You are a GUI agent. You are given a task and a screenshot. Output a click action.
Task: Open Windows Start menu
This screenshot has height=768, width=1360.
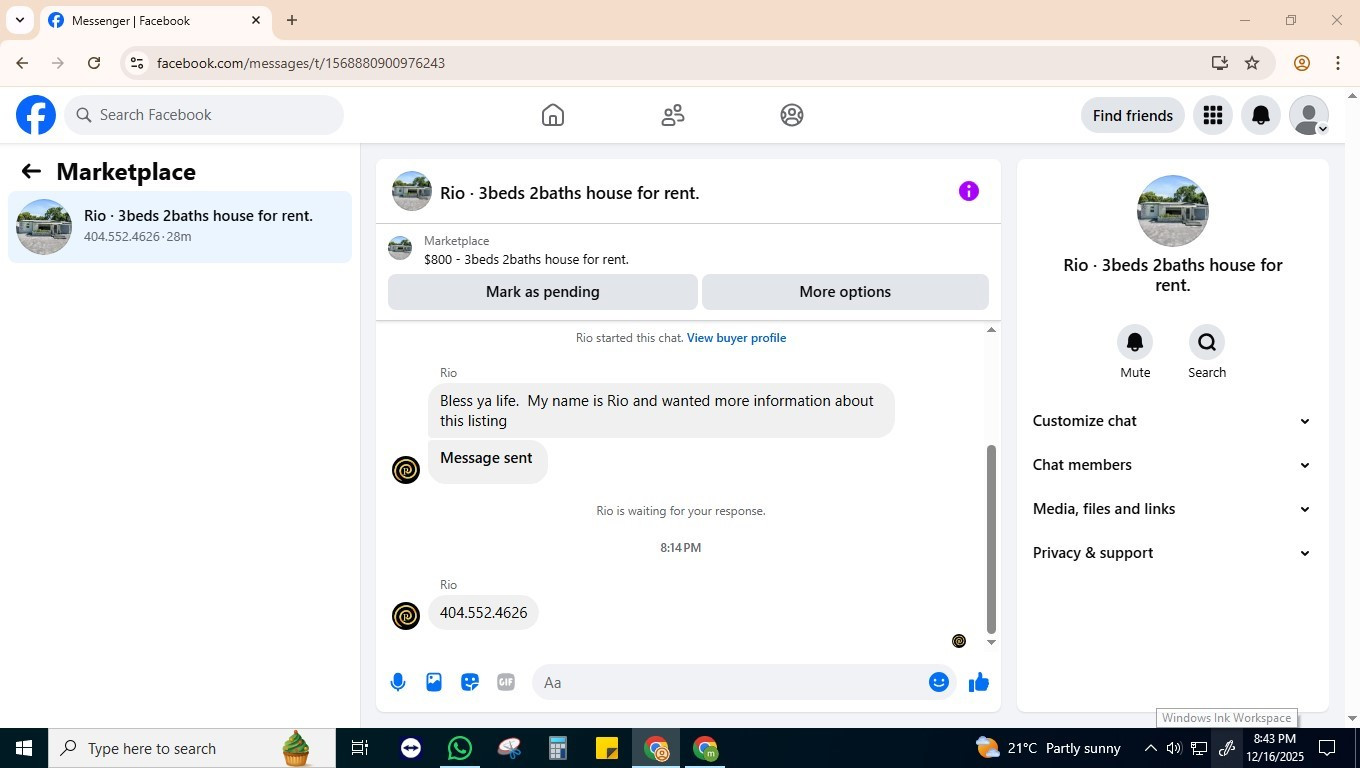click(x=24, y=748)
